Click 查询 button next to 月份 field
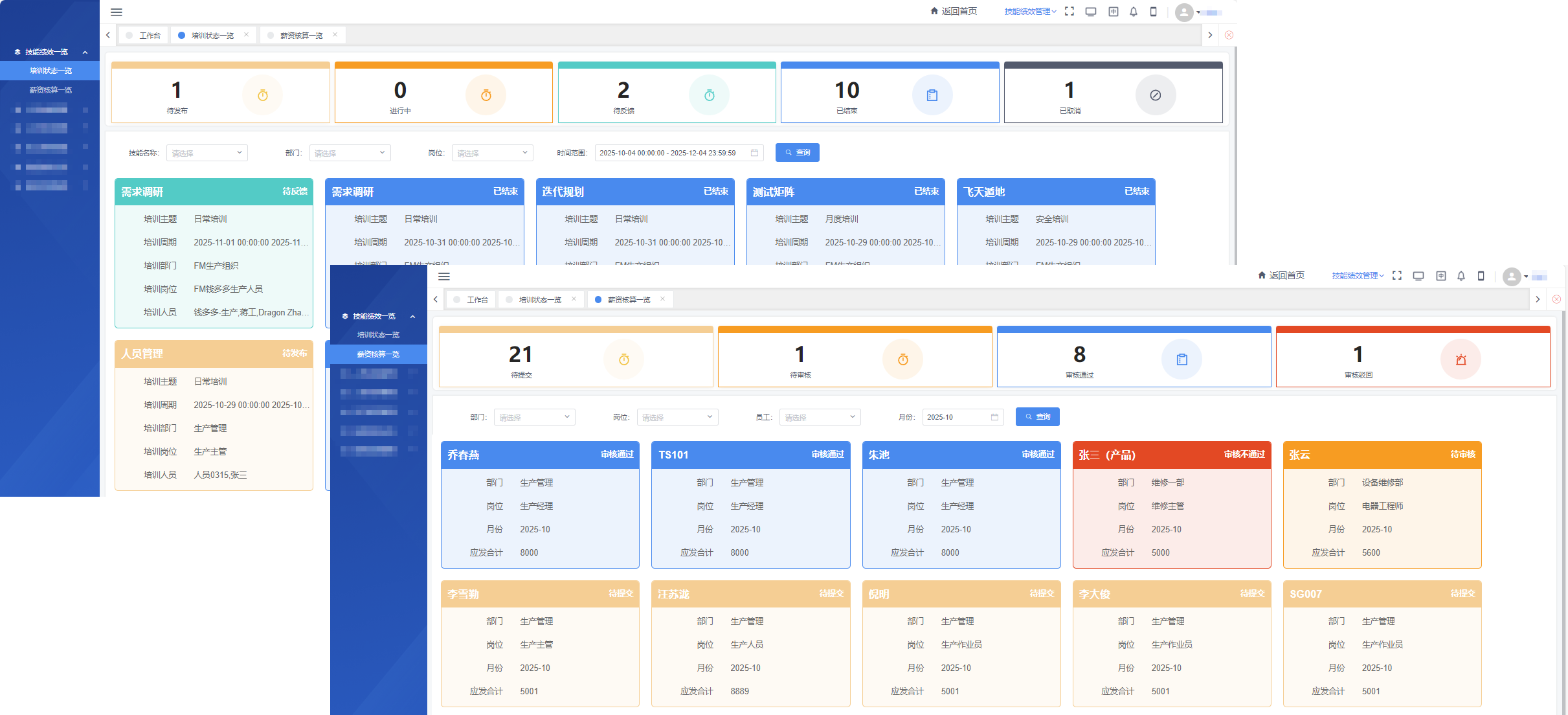This screenshot has height=715, width=1568. 1037,417
